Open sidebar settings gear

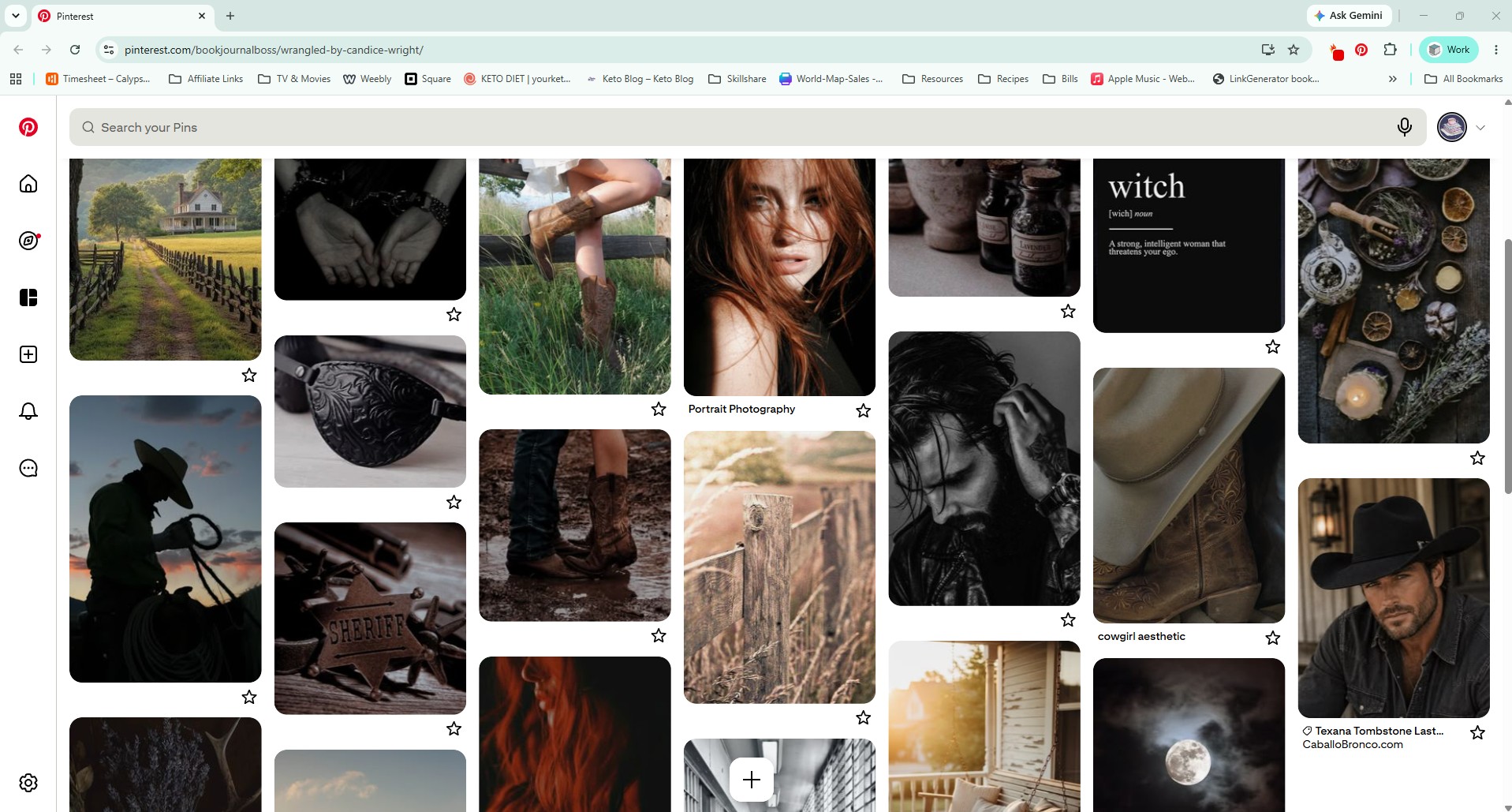(28, 783)
